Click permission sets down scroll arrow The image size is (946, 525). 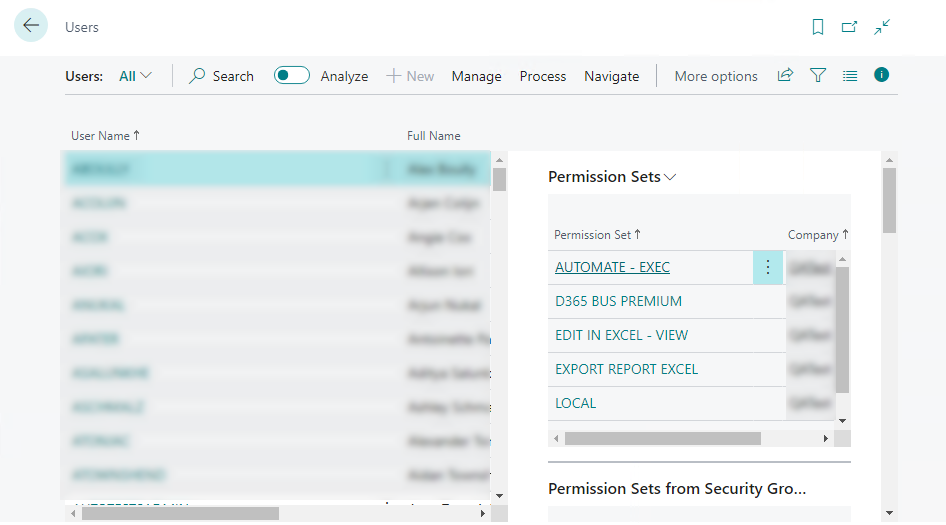coord(842,421)
